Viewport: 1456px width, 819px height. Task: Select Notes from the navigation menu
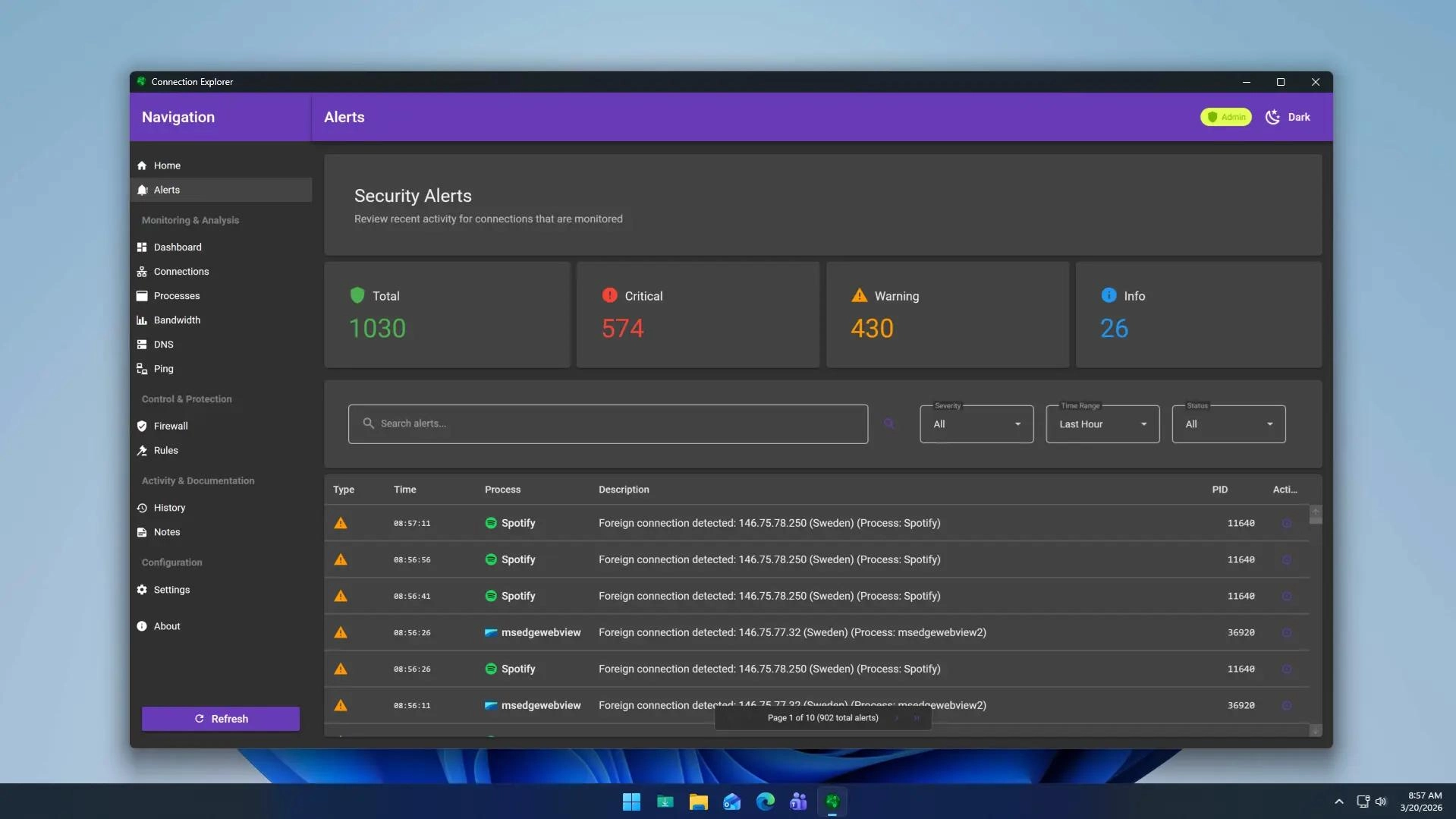tap(142, 532)
